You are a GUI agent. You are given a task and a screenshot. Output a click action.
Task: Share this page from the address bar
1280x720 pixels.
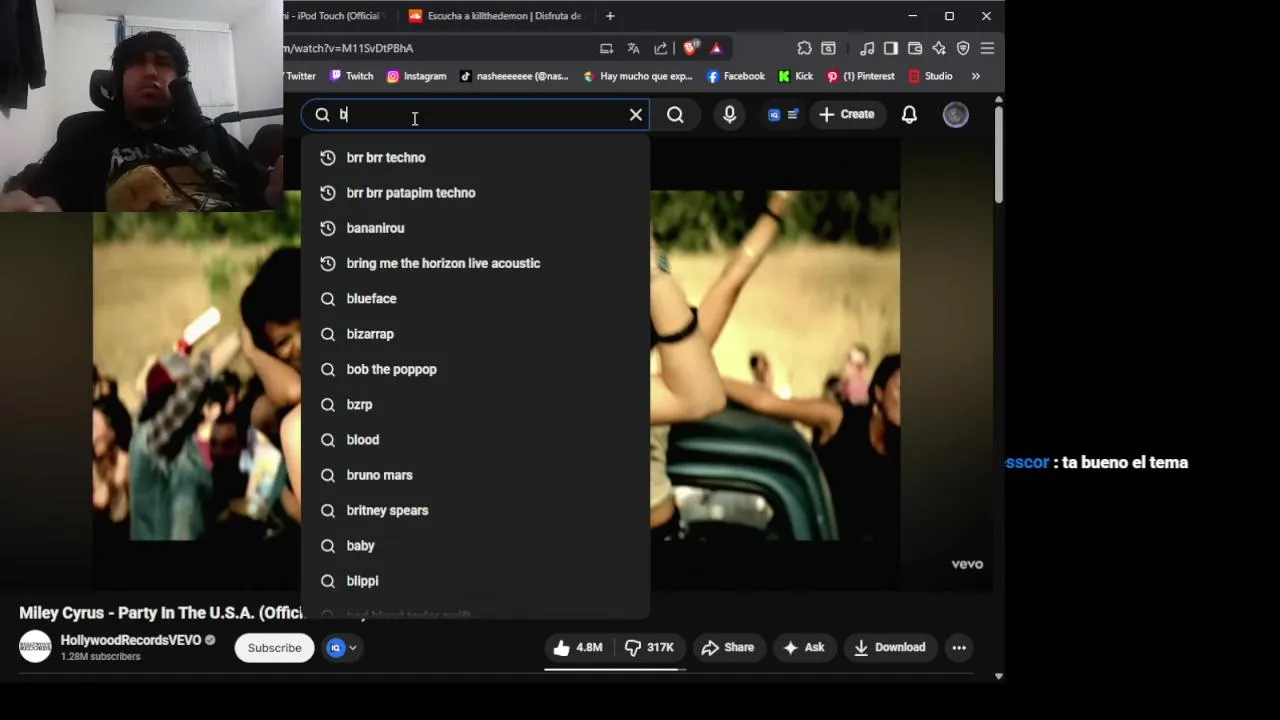(x=661, y=48)
